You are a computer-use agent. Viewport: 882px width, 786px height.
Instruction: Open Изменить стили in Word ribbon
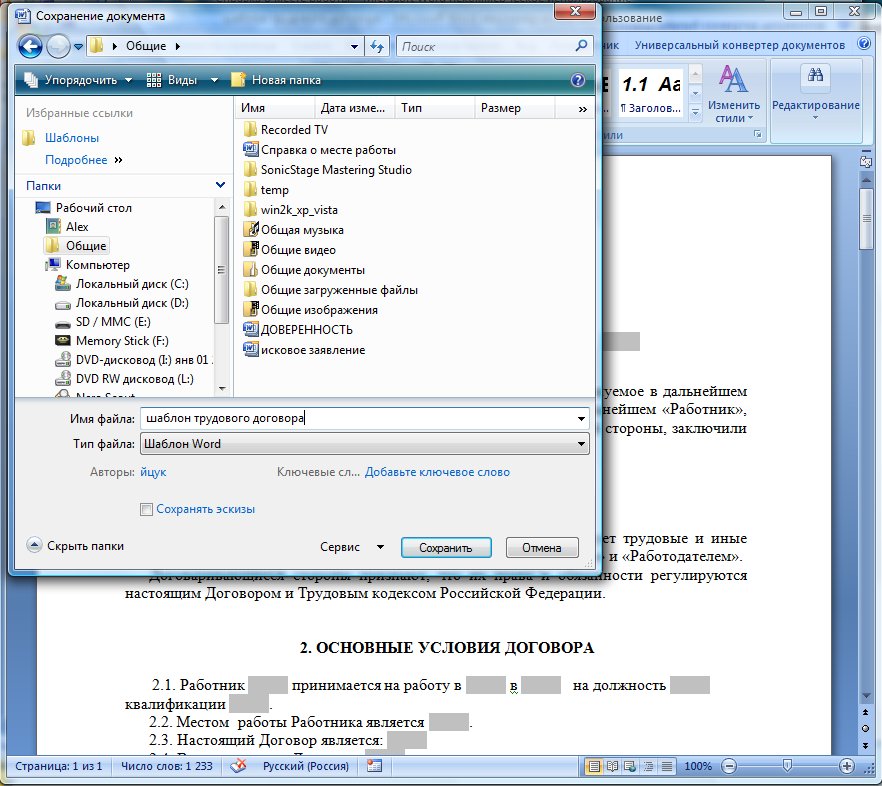(x=733, y=93)
